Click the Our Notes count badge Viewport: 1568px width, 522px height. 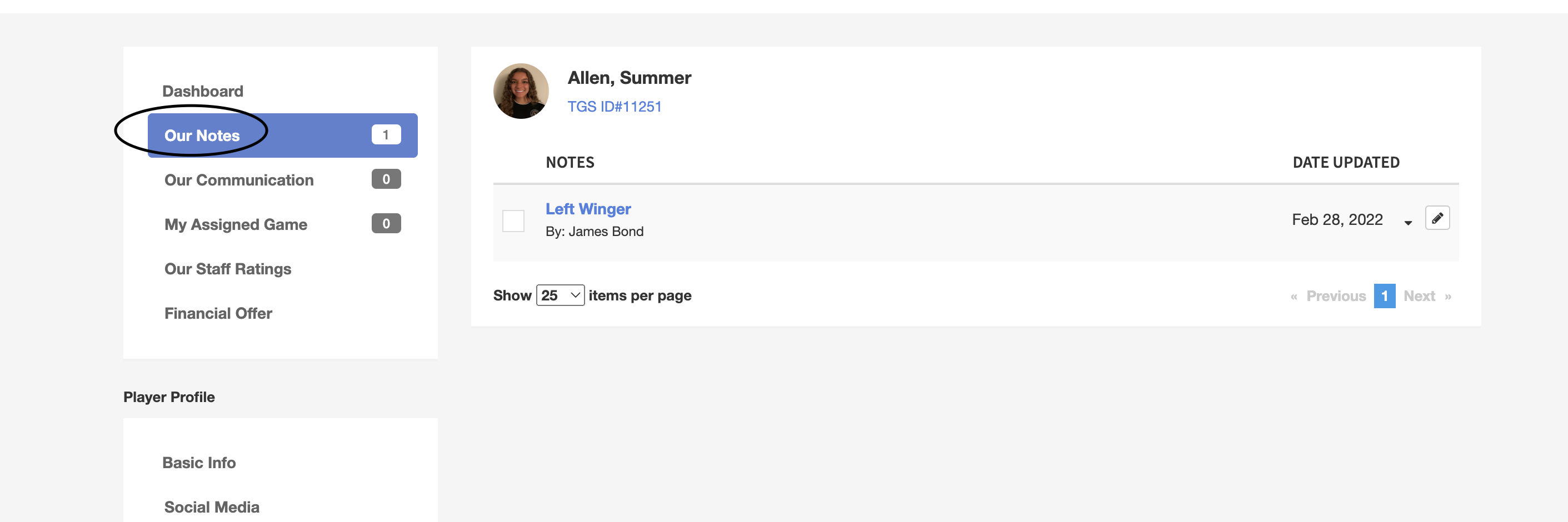pos(386,134)
